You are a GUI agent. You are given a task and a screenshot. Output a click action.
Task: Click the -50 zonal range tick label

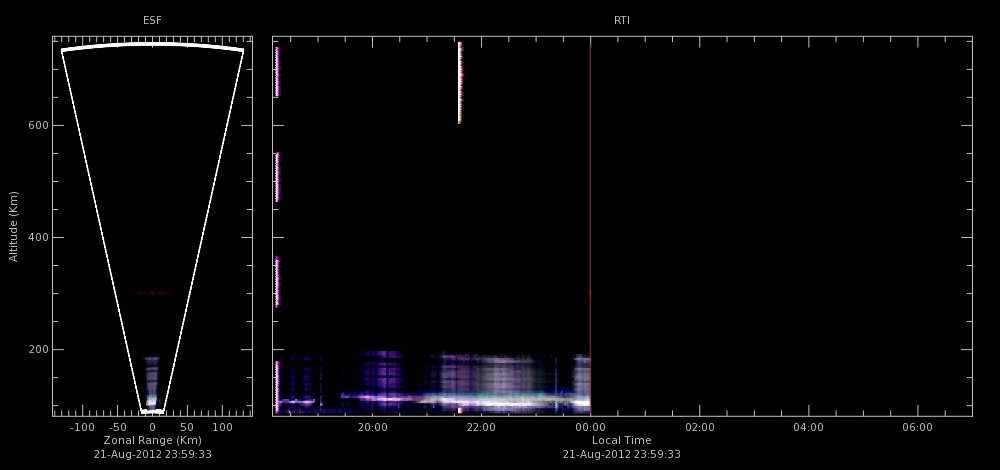tap(118, 427)
